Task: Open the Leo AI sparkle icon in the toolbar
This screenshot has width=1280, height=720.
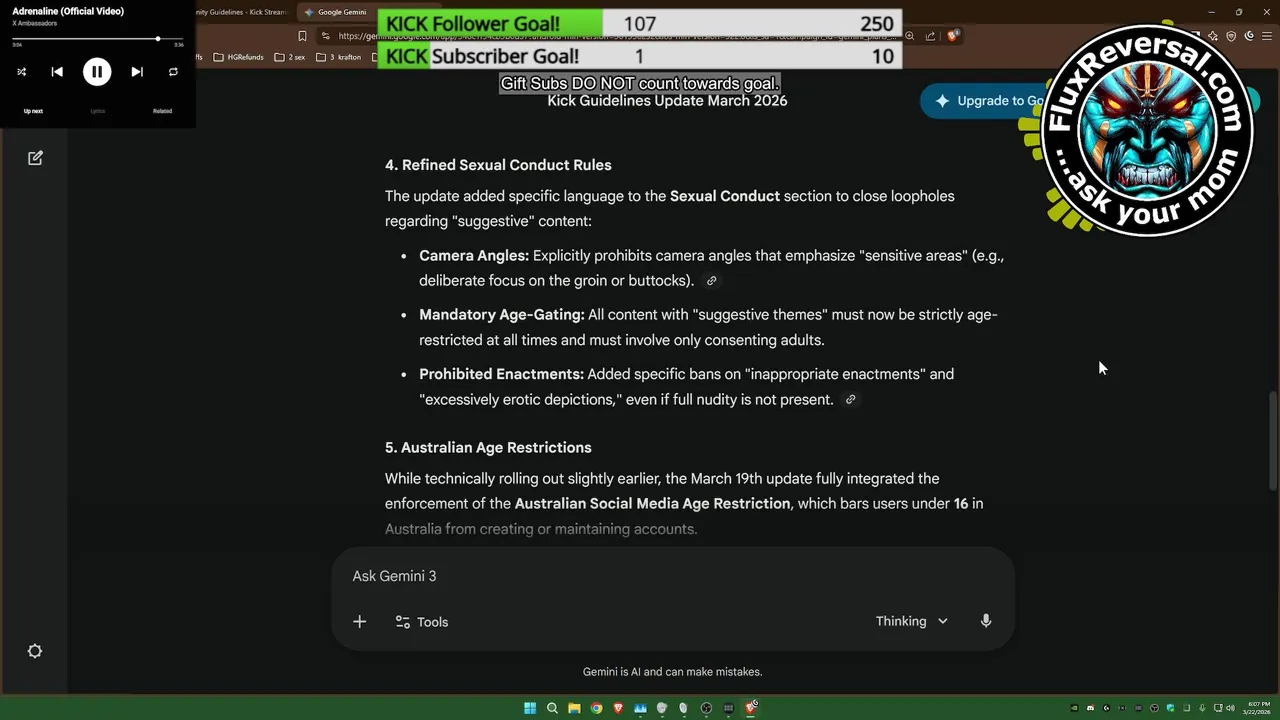Action: click(x=1212, y=36)
